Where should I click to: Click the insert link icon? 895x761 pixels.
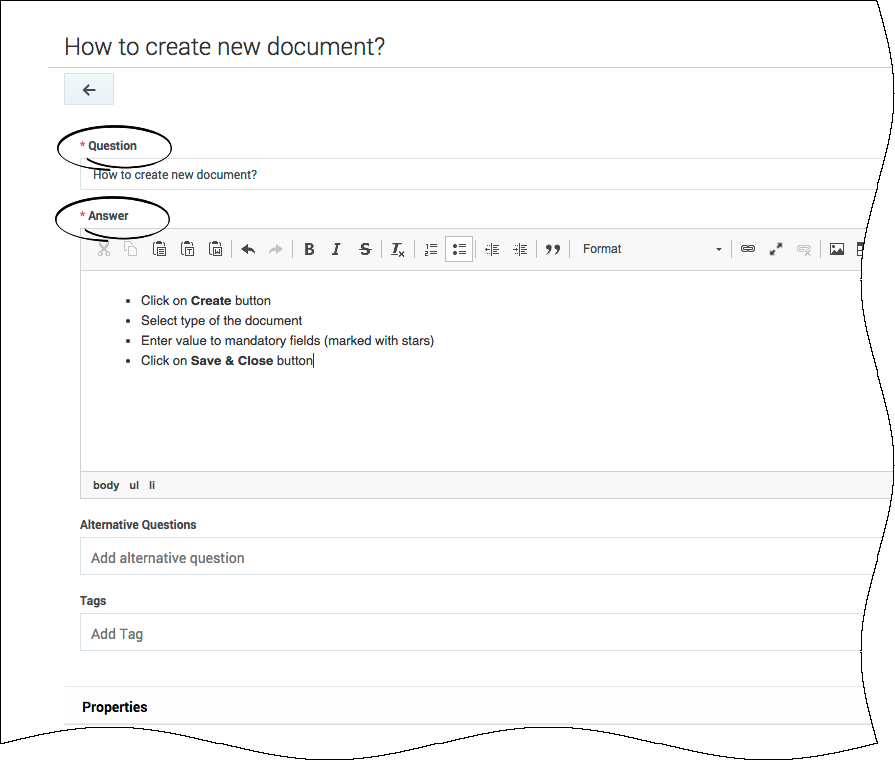click(x=747, y=249)
